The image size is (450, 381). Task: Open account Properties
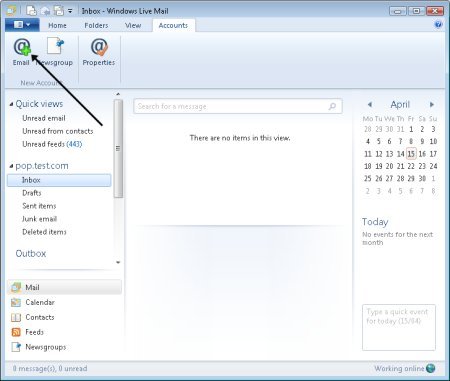[99, 52]
